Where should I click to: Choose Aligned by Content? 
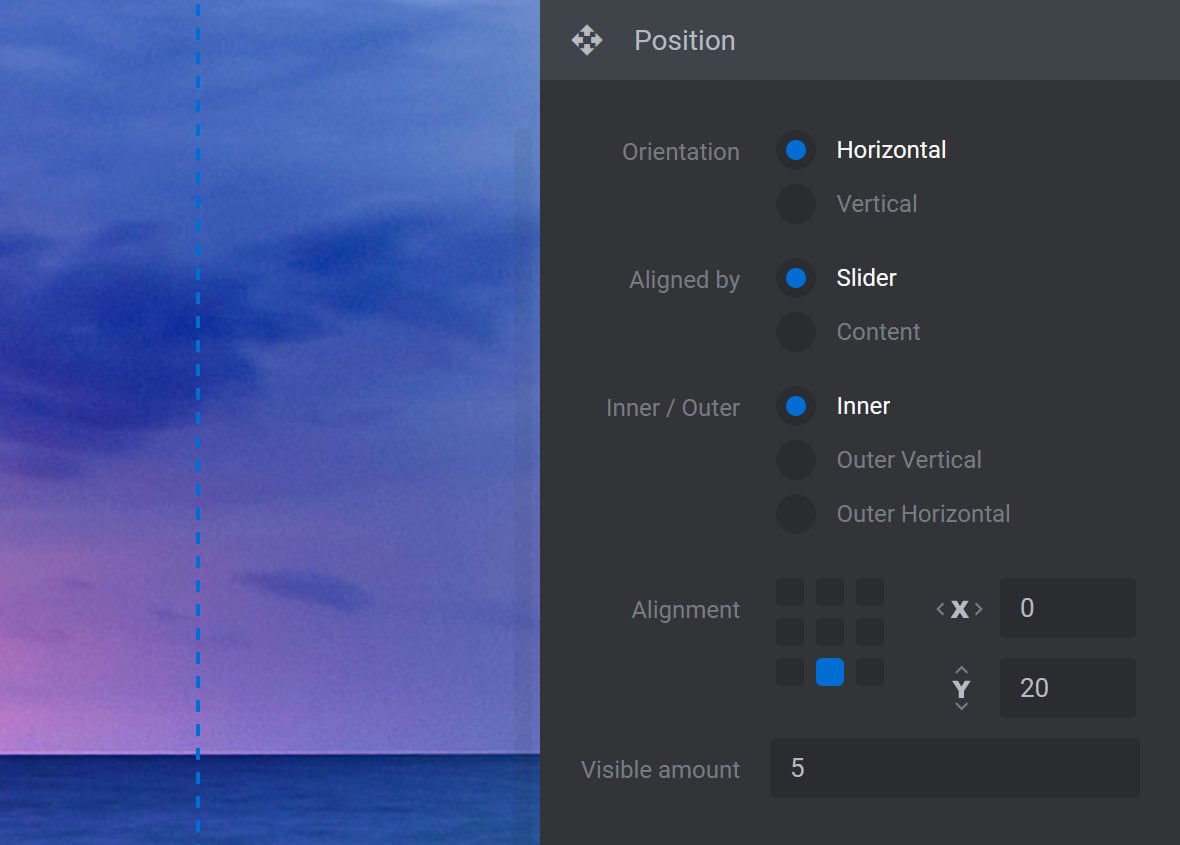click(x=795, y=332)
